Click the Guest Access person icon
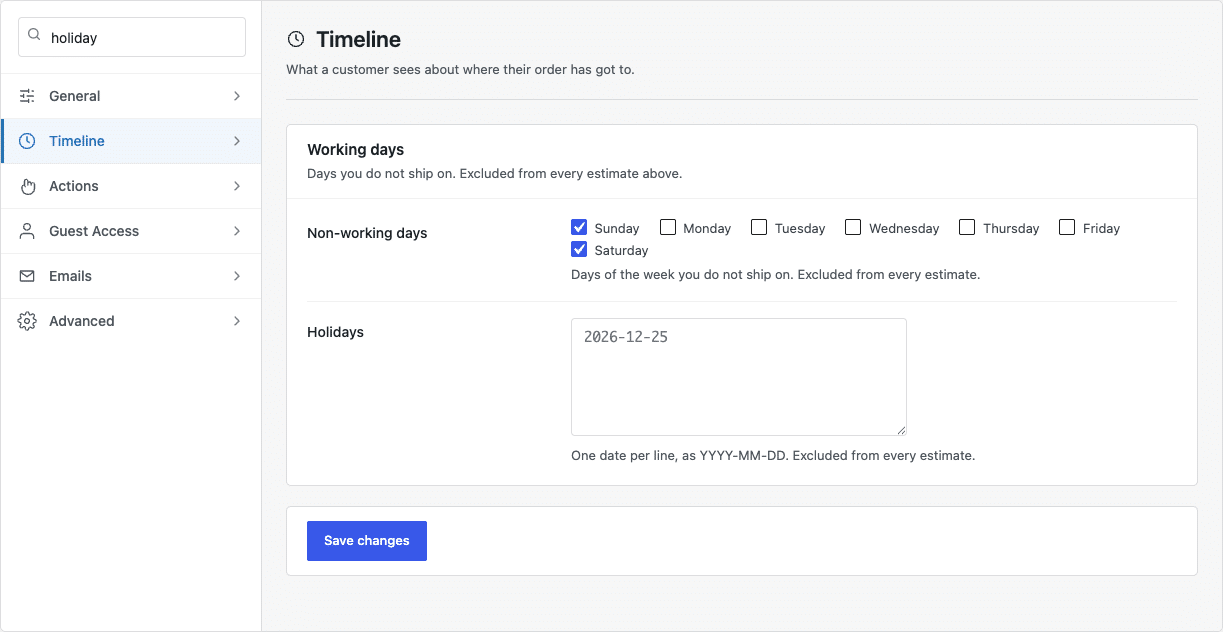Image resolution: width=1223 pixels, height=632 pixels. coord(28,231)
